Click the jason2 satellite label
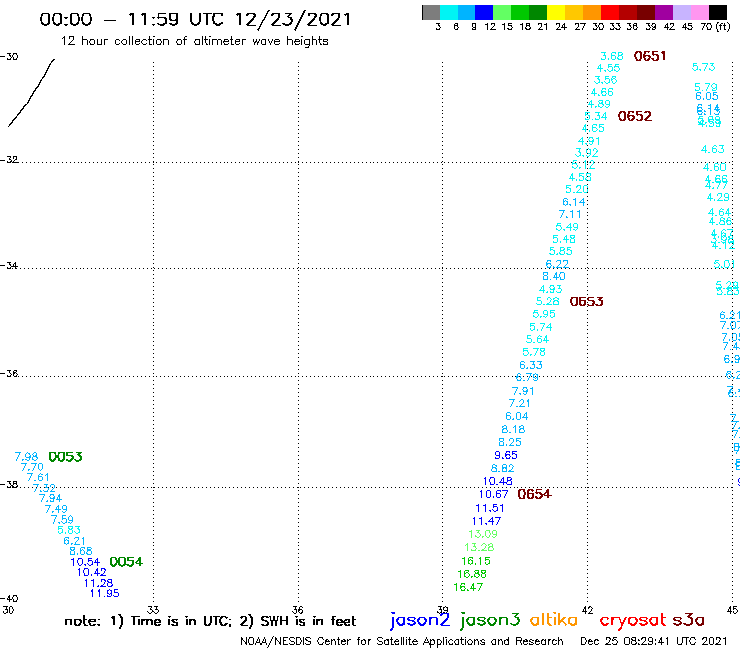This screenshot has width=740, height=650. [420, 620]
